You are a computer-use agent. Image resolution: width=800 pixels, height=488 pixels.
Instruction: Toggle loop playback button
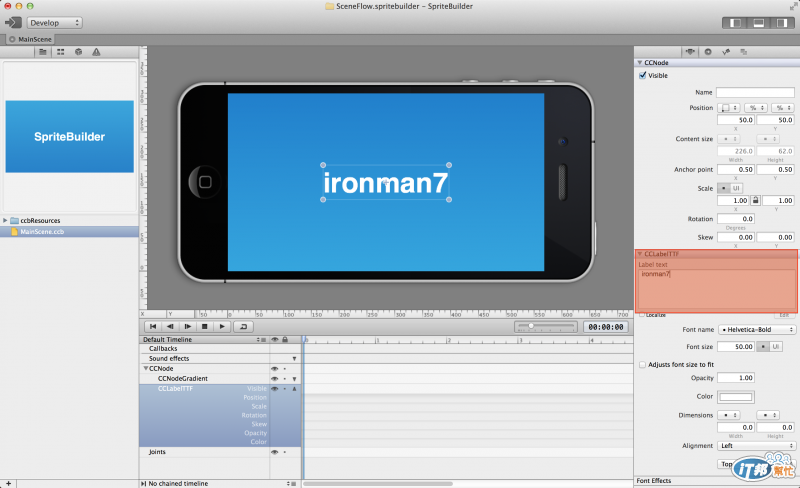243,327
